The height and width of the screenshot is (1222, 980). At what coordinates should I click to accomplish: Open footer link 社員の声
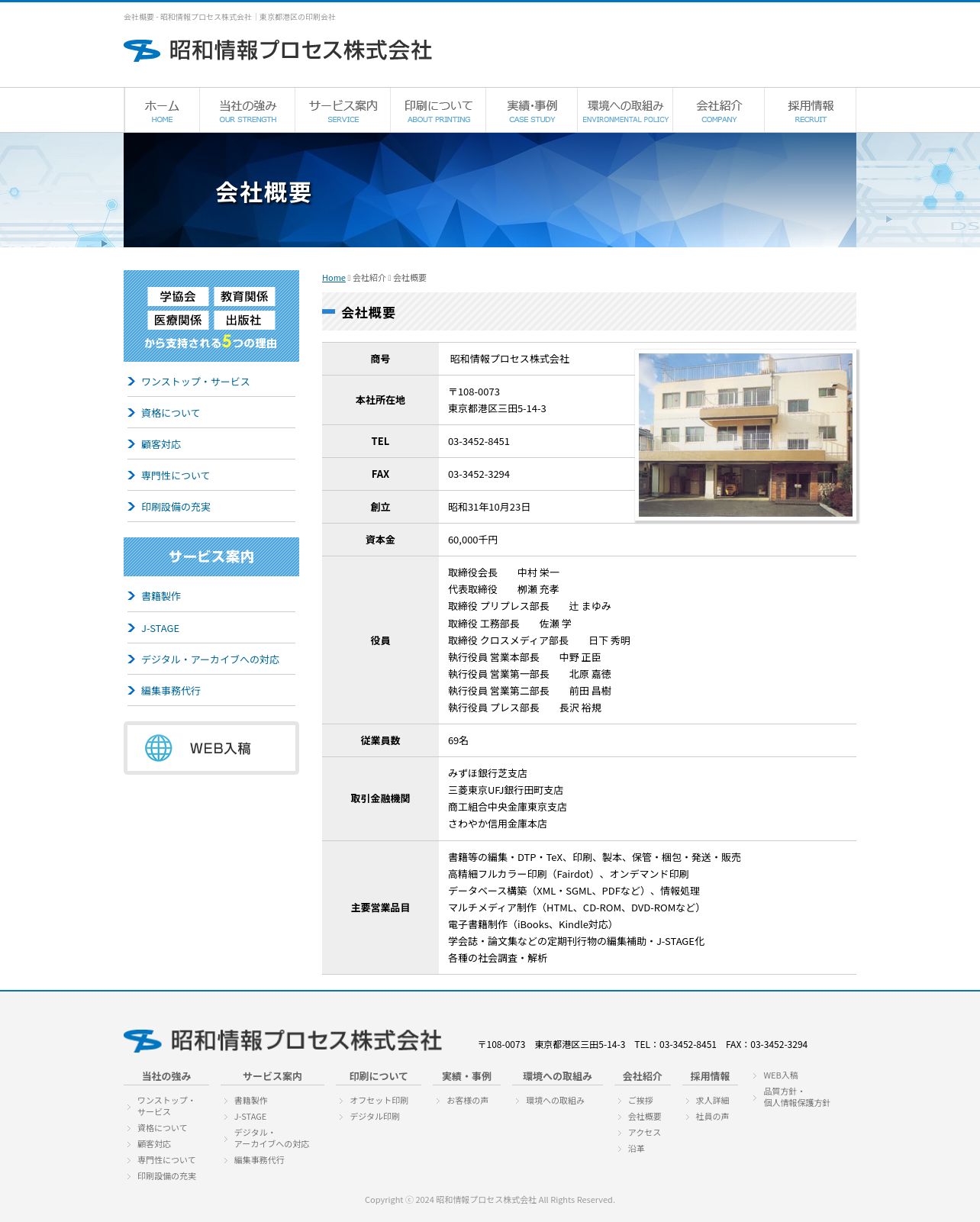click(x=712, y=1117)
